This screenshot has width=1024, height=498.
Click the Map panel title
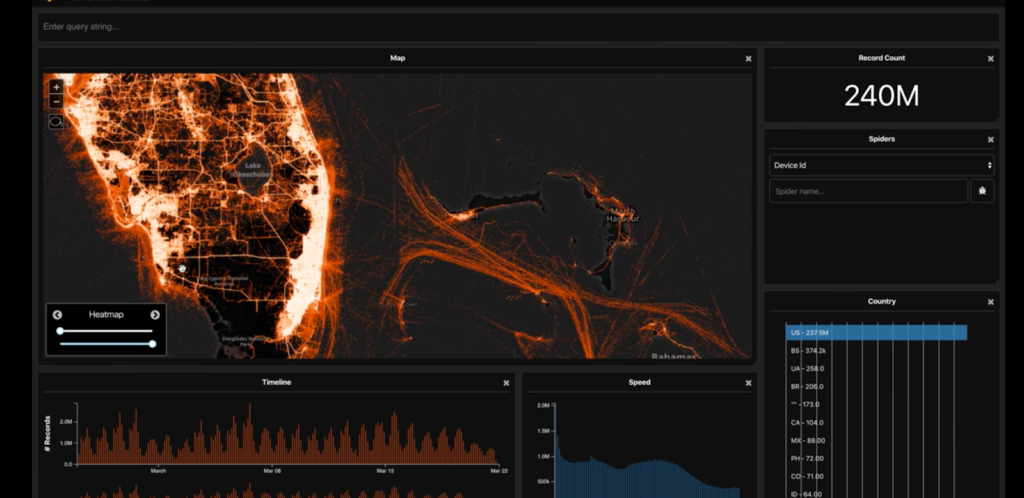click(x=397, y=58)
